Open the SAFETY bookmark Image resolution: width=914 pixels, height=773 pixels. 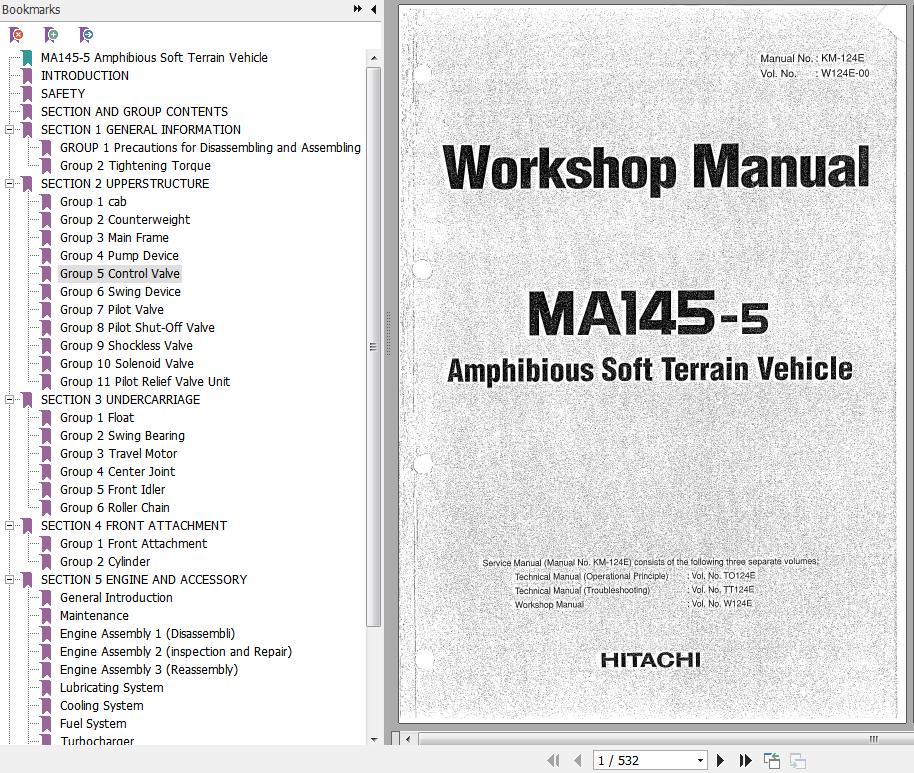(x=63, y=94)
